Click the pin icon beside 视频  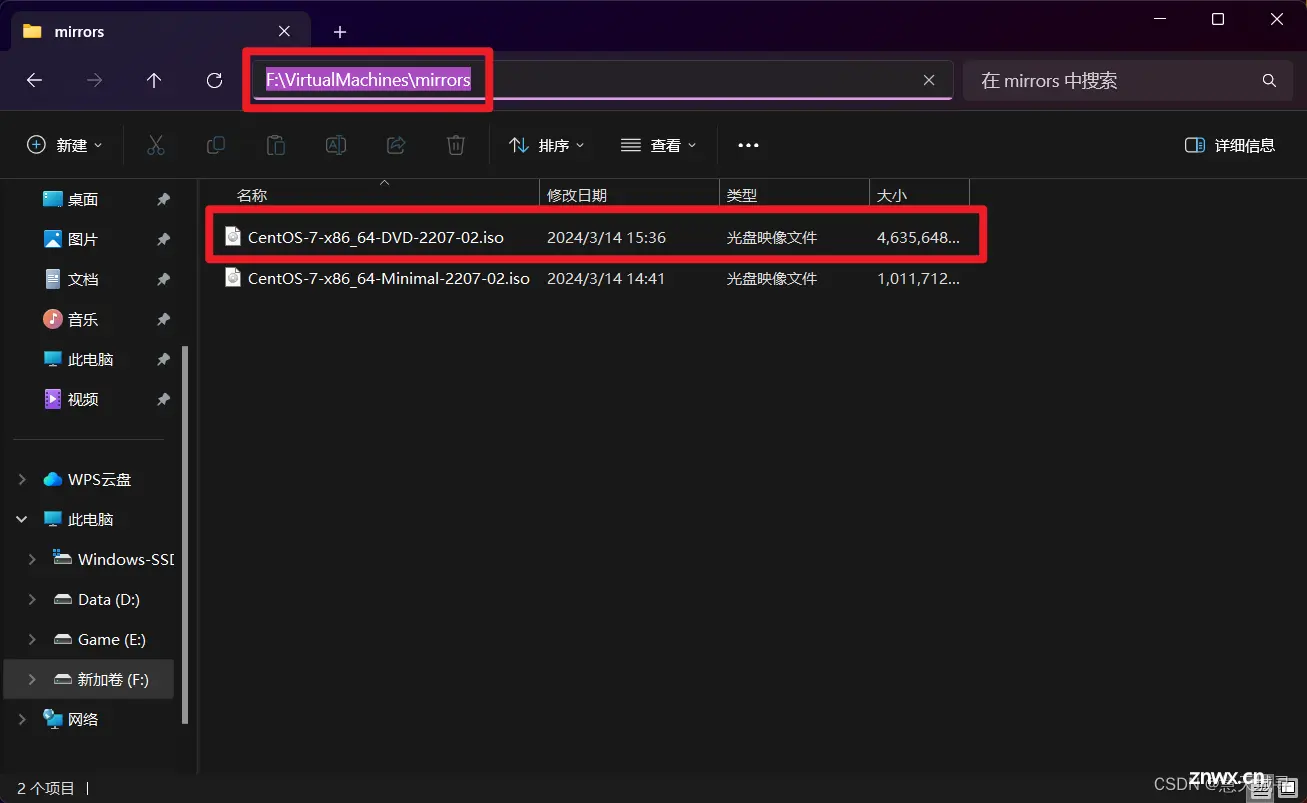[x=163, y=399]
